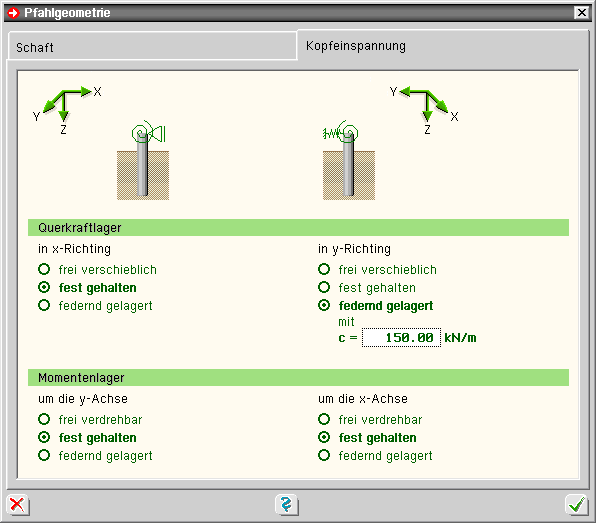
Task: Close the Pfahlgeometrie dialog window
Action: pos(582,13)
